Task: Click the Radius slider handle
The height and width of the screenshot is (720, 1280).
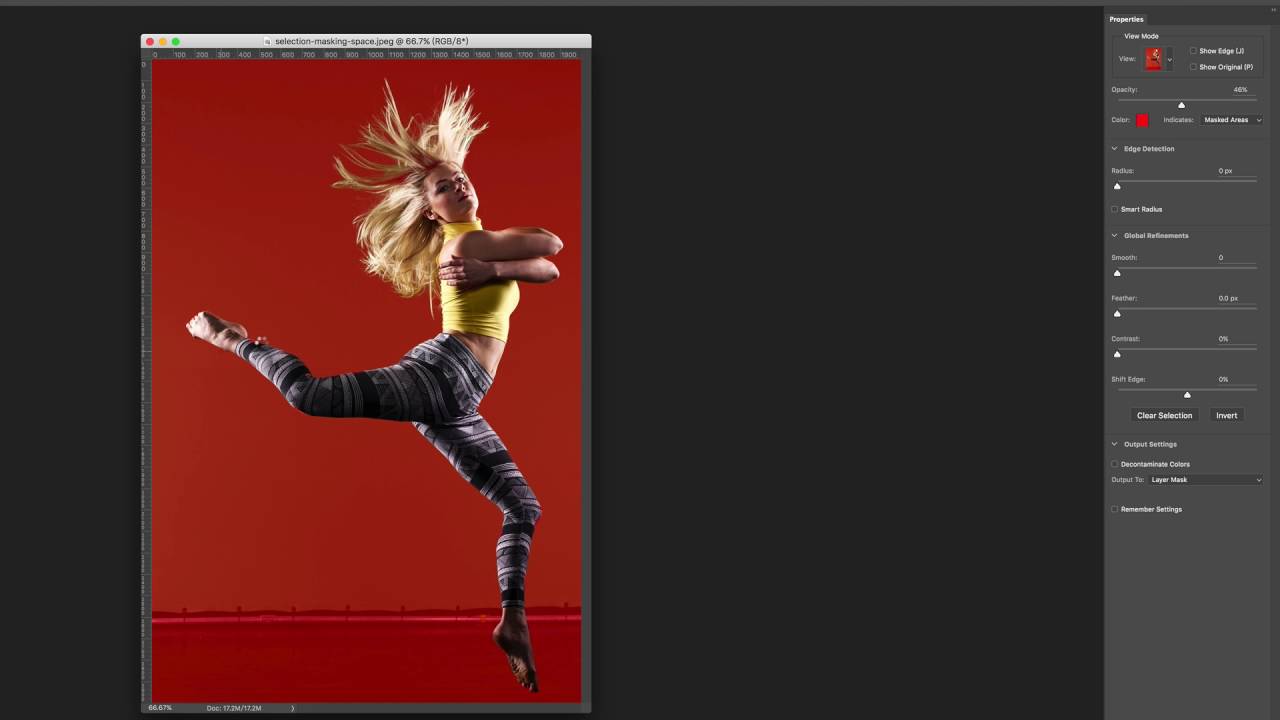Action: point(1117,186)
